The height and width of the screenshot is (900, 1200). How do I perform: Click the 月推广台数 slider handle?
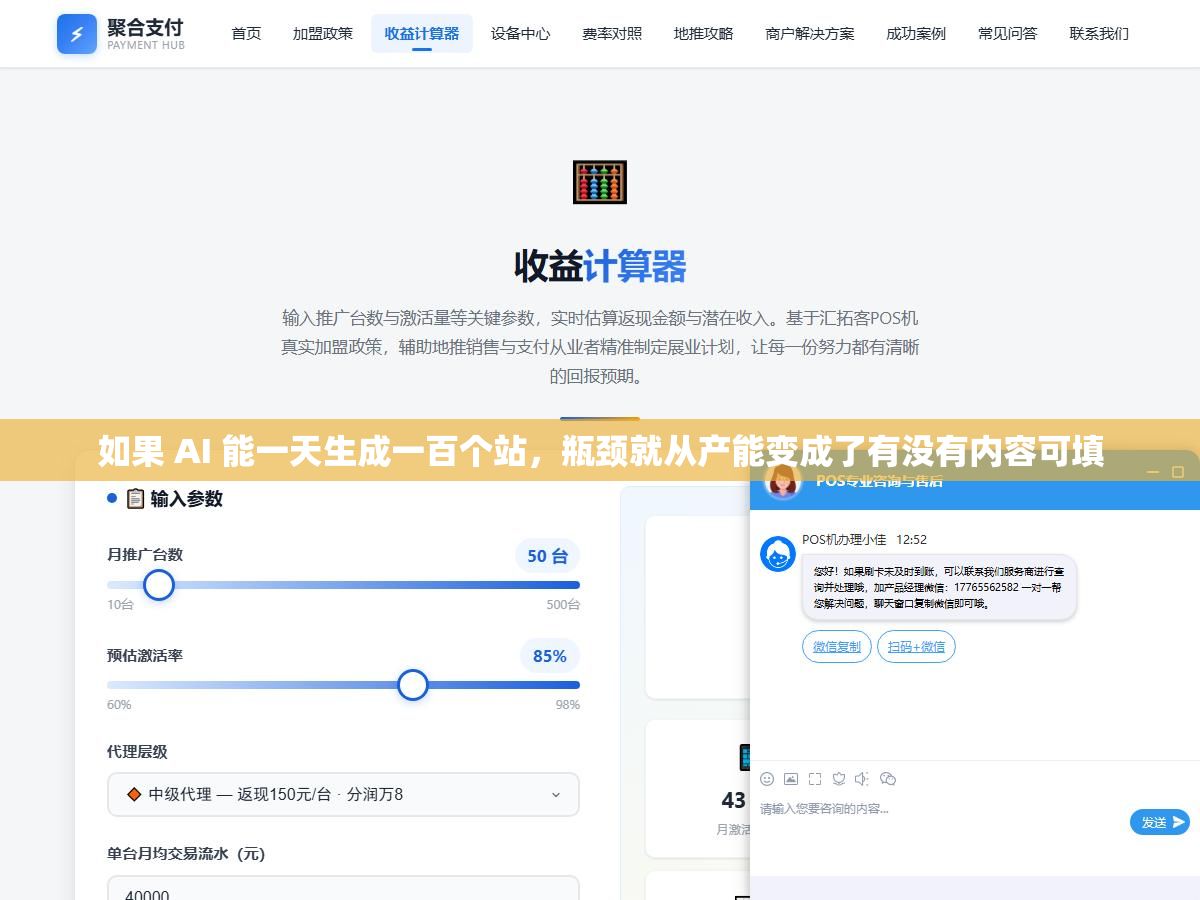pyautogui.click(x=159, y=585)
